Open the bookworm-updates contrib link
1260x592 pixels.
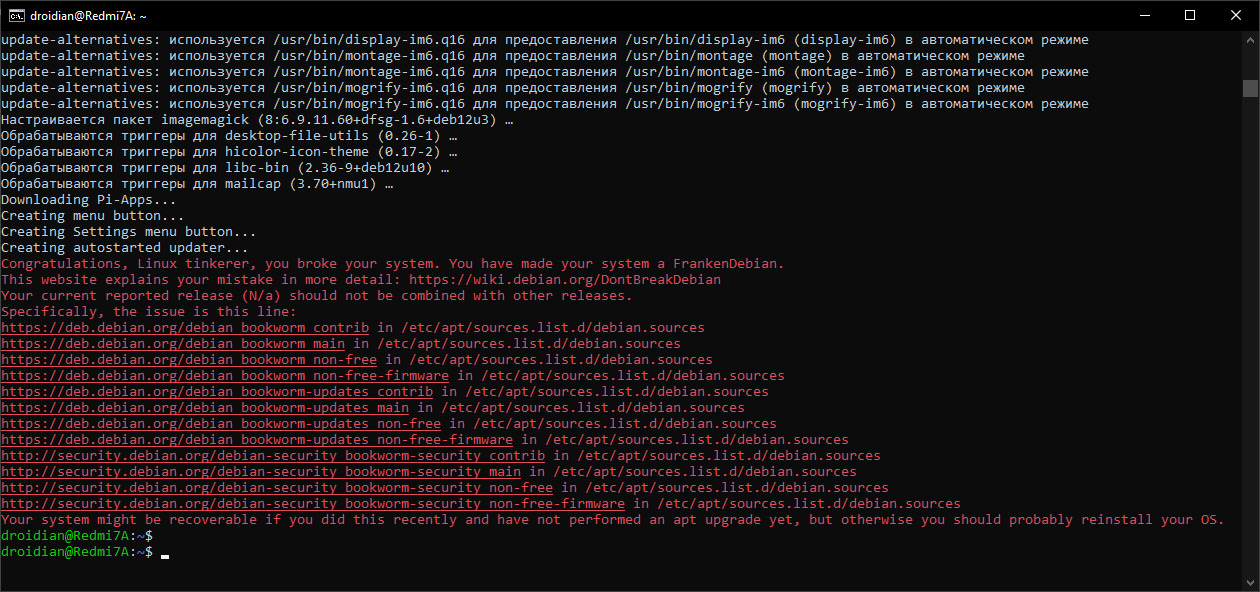click(216, 392)
